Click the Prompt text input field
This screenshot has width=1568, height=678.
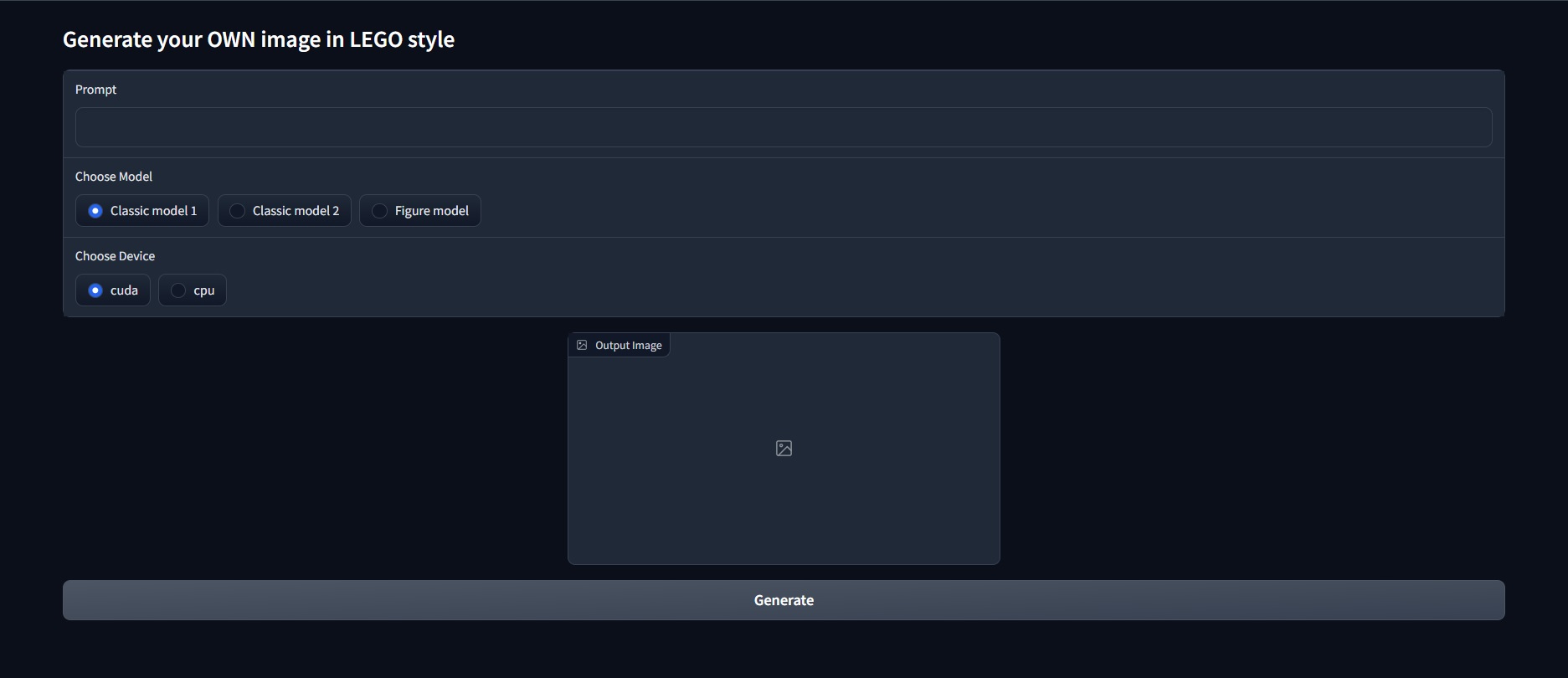pos(784,127)
